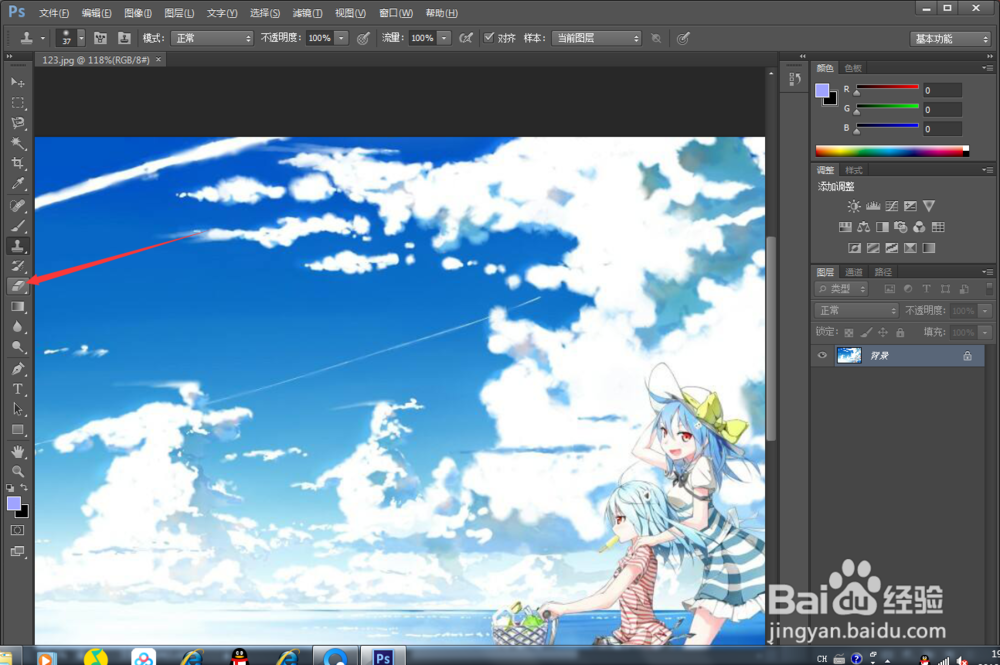Select the Pen tool
The width and height of the screenshot is (1000, 665).
18,369
